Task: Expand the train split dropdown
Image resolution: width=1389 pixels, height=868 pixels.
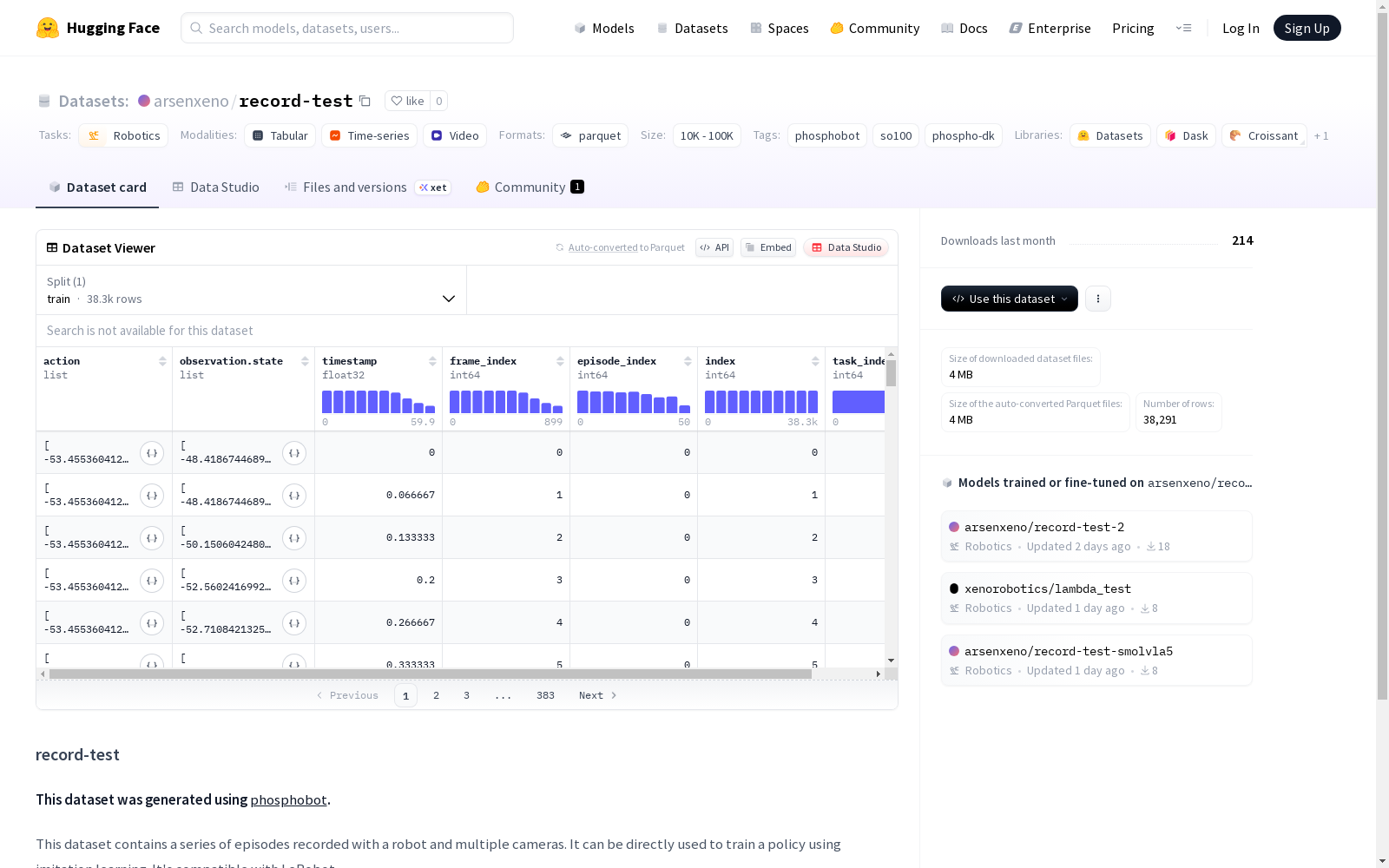Action: click(x=252, y=290)
